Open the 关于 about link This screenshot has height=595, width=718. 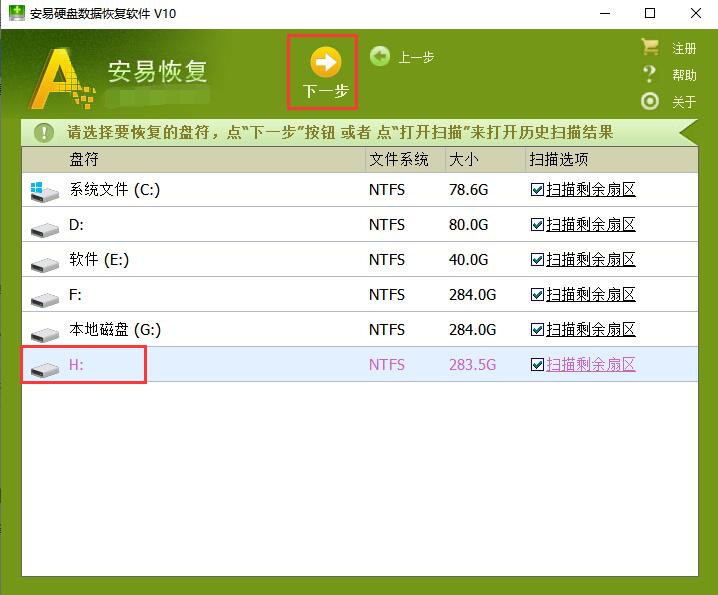click(684, 102)
